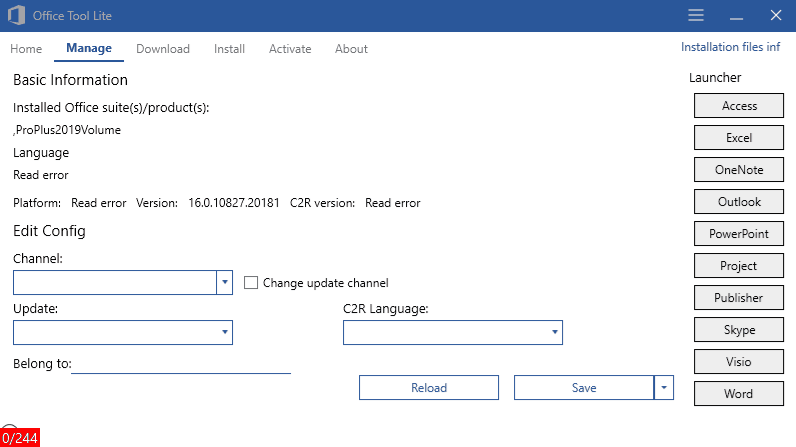Click the Read error text under Language

tap(41, 175)
